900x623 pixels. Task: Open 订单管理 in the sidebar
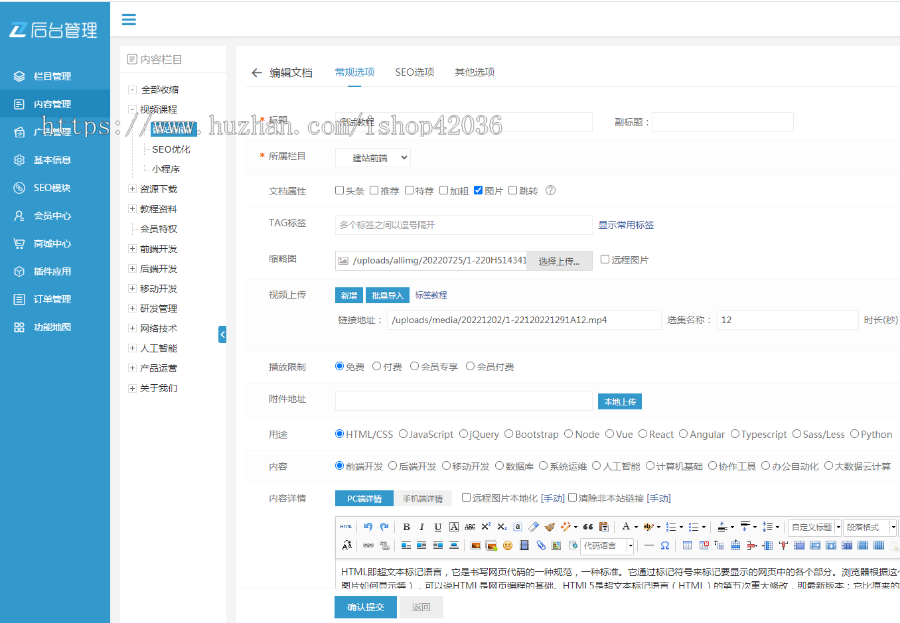[x=52, y=299]
